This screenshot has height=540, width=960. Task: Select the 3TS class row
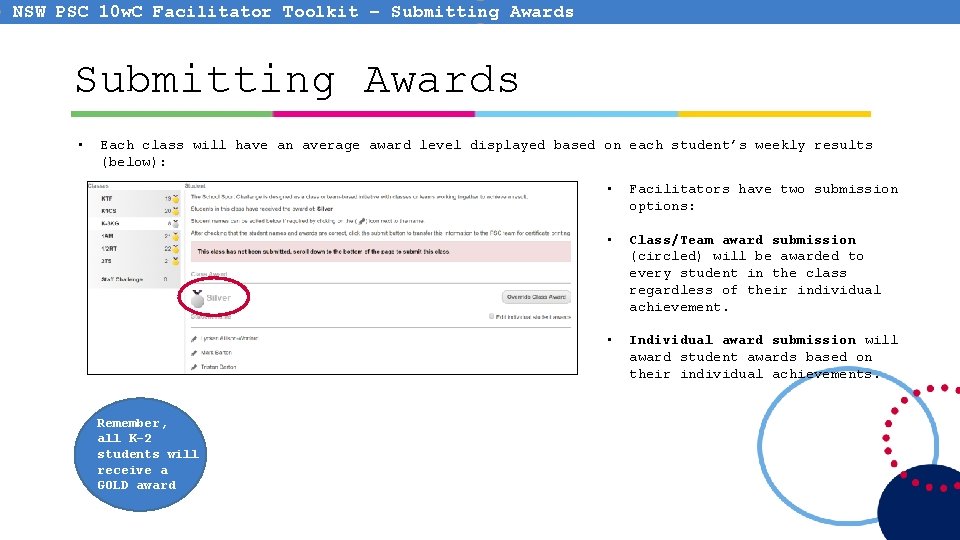click(x=136, y=261)
